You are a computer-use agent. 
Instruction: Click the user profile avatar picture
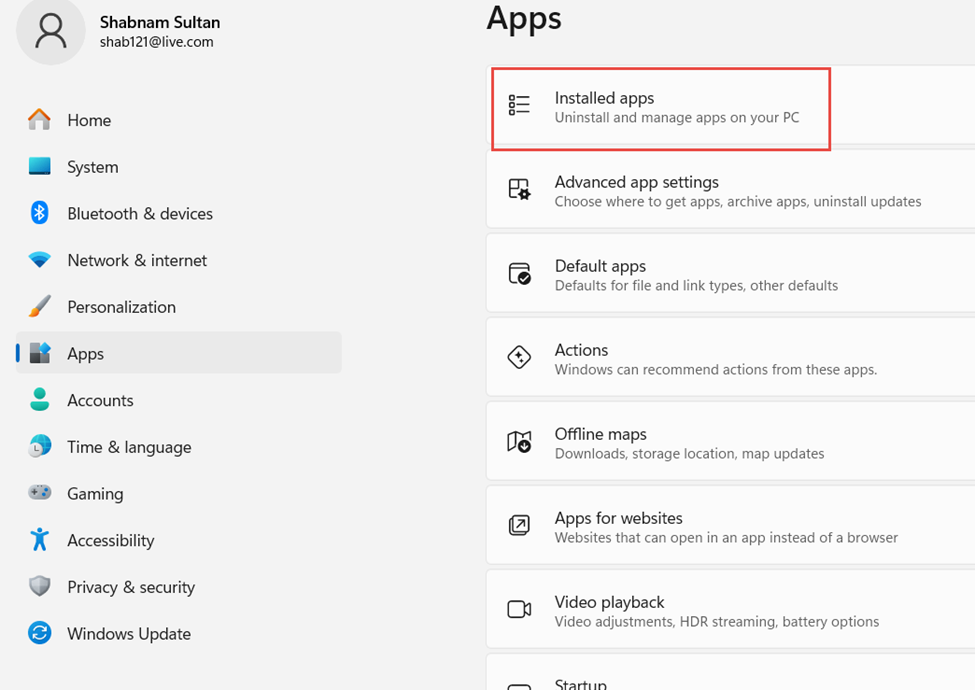point(50,31)
